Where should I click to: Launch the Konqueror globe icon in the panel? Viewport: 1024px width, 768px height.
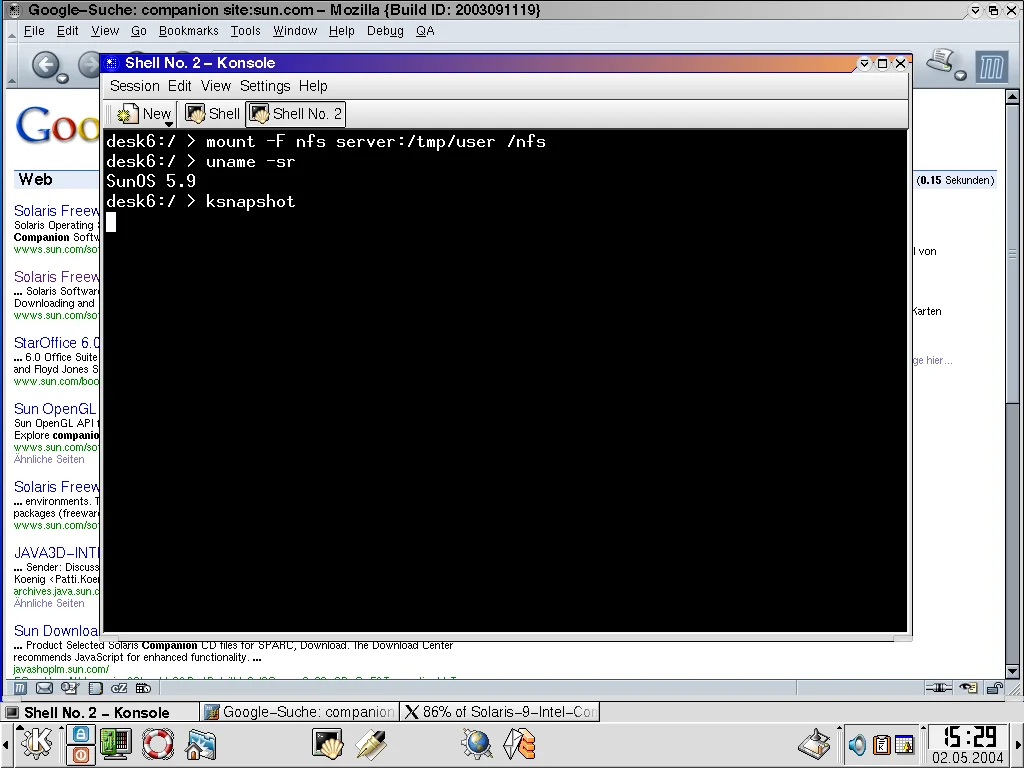coord(477,744)
